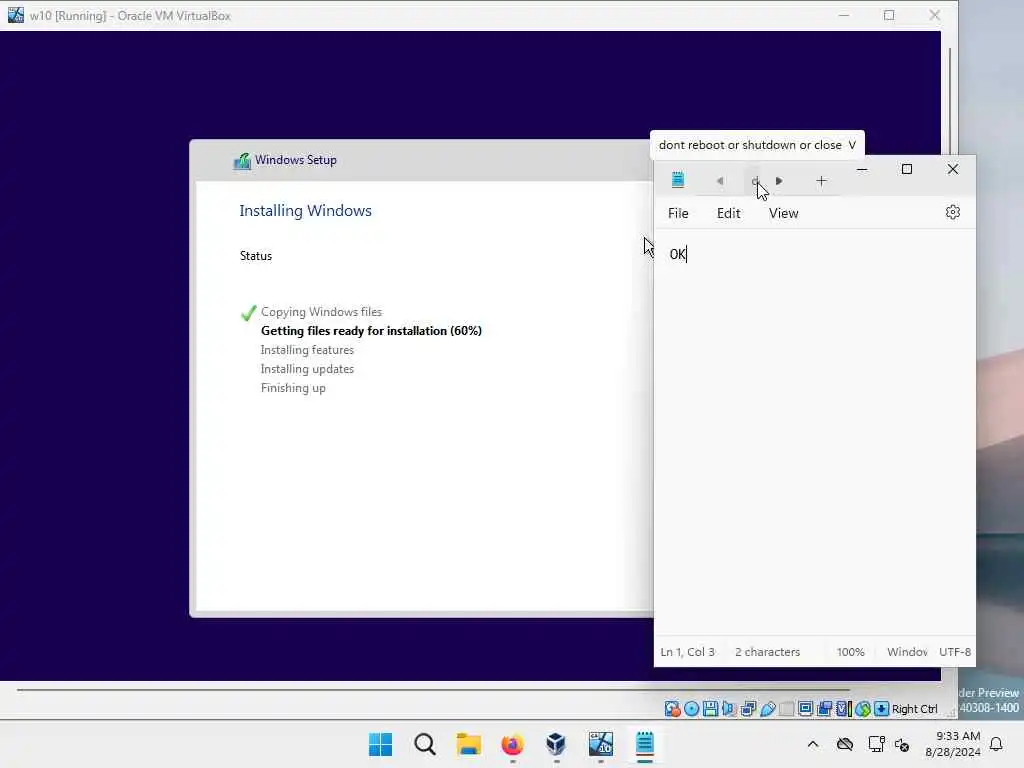This screenshot has width=1024, height=768.
Task: Click the audio indicator in VirtualBox status bar
Action: click(729, 709)
